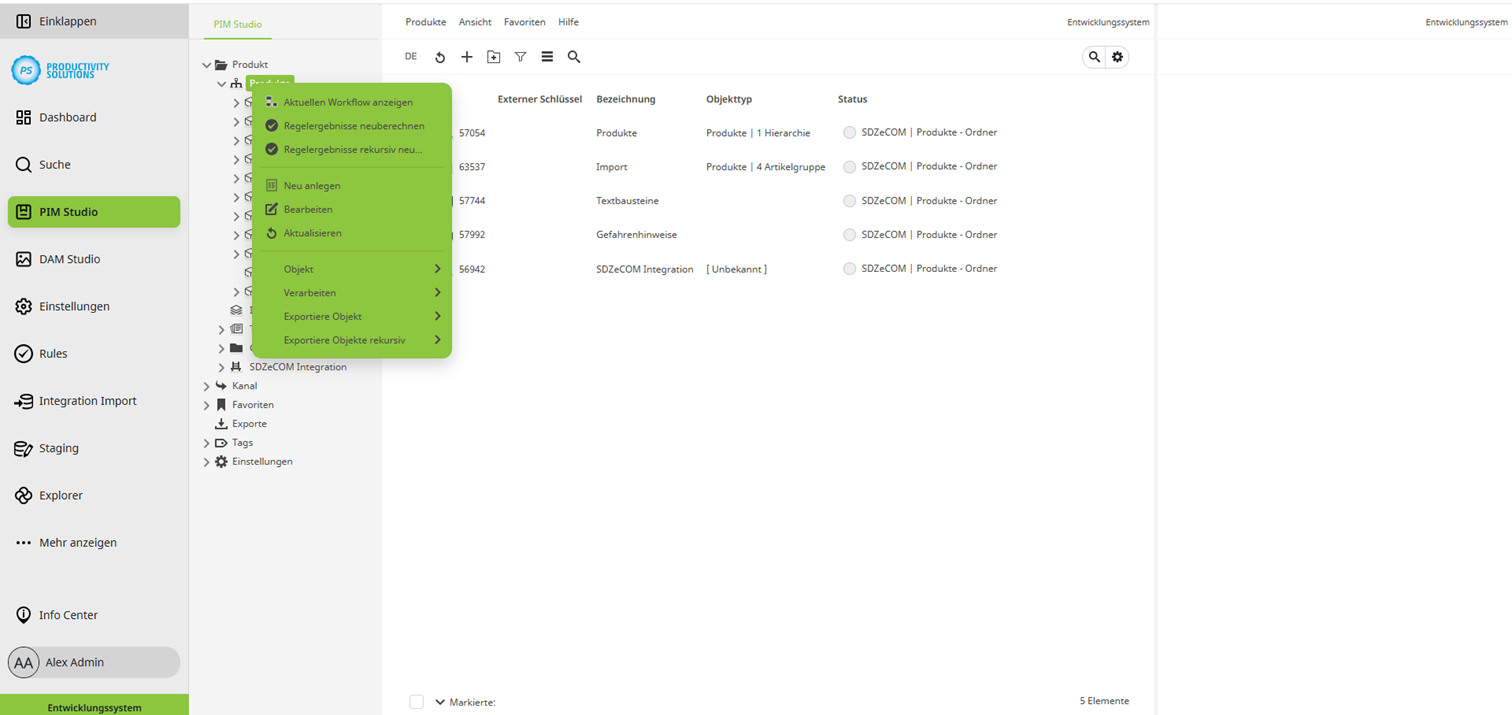Image resolution: width=1512 pixels, height=715 pixels.
Task: Open the Markierte dropdown chevron
Action: coord(440,702)
